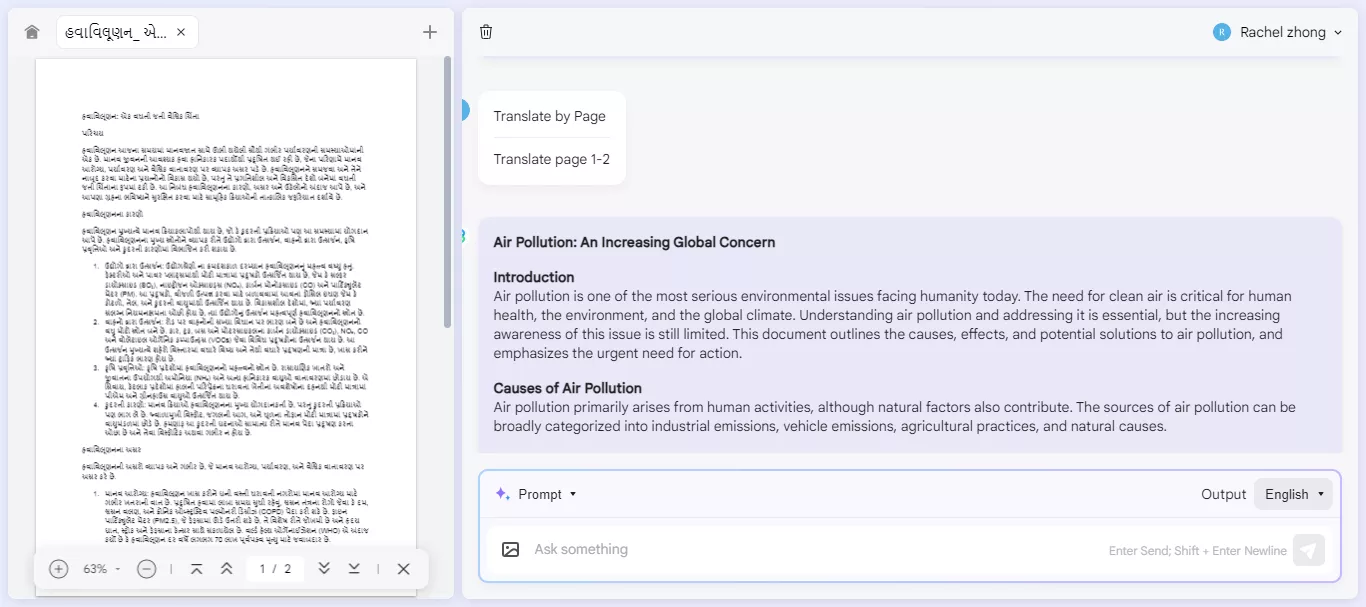The width and height of the screenshot is (1366, 607).
Task: Select Translate page 1-2 option
Action: point(552,159)
